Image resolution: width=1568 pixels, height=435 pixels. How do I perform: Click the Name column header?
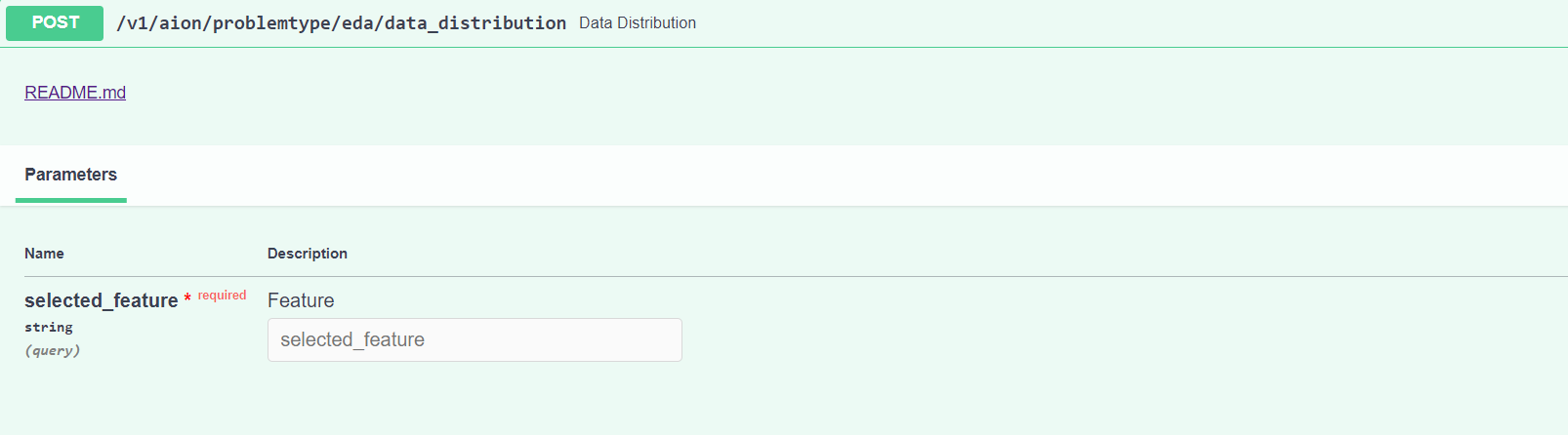click(x=44, y=254)
